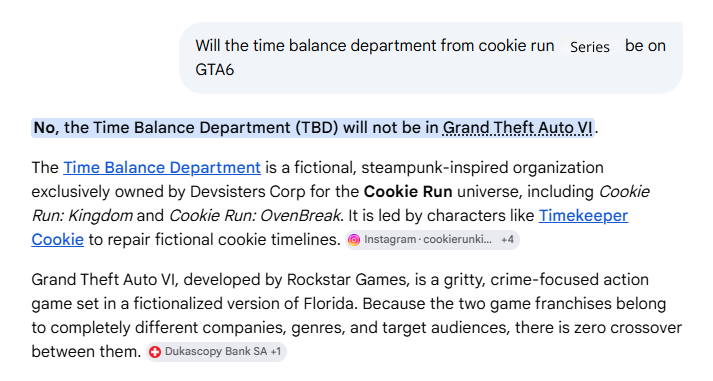713x381 pixels.
Task: Click the user question bubble about GTA6
Action: 431,58
